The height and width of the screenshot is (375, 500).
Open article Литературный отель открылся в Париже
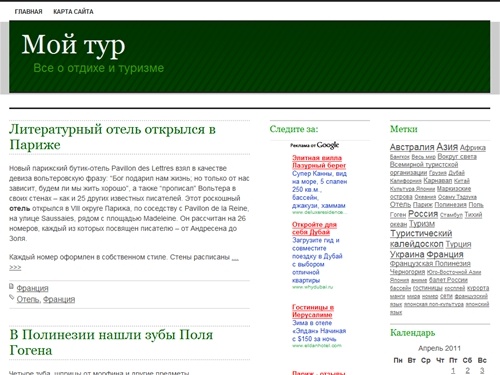tap(112, 137)
